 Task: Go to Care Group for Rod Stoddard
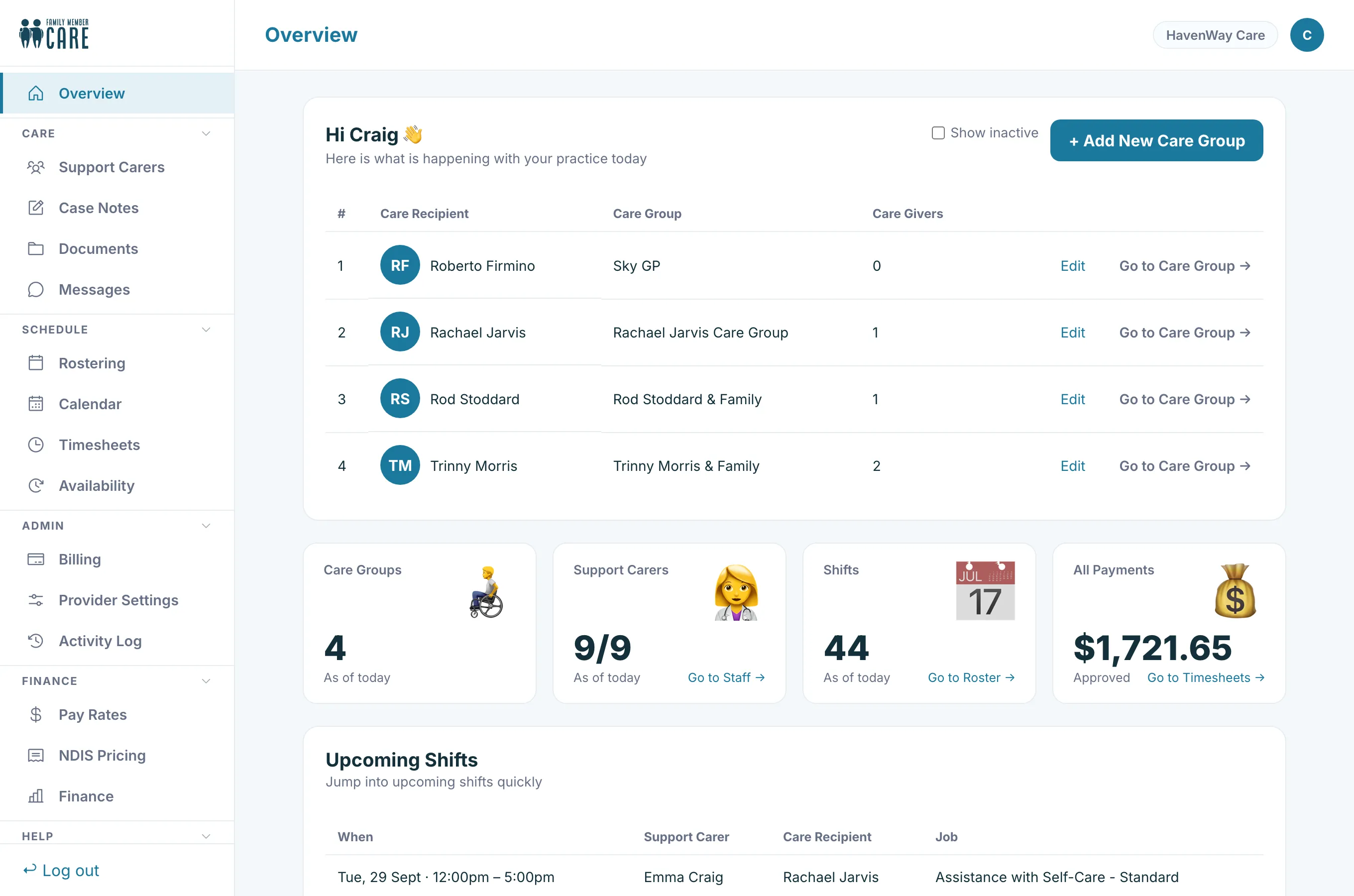tap(1185, 399)
